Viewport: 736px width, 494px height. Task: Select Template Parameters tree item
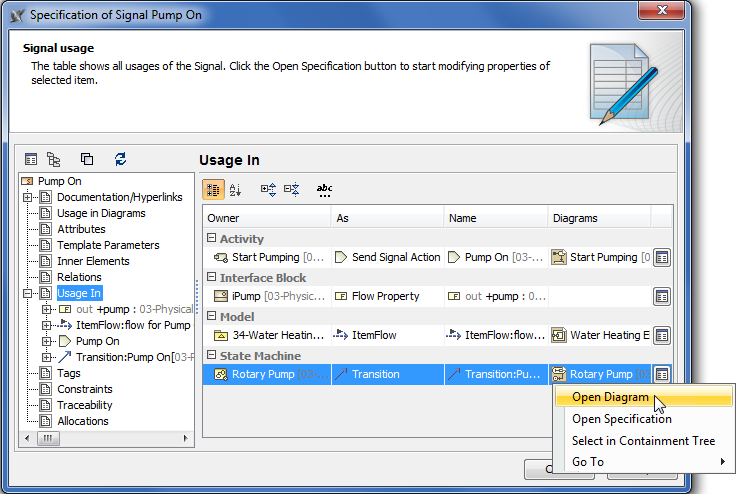108,245
